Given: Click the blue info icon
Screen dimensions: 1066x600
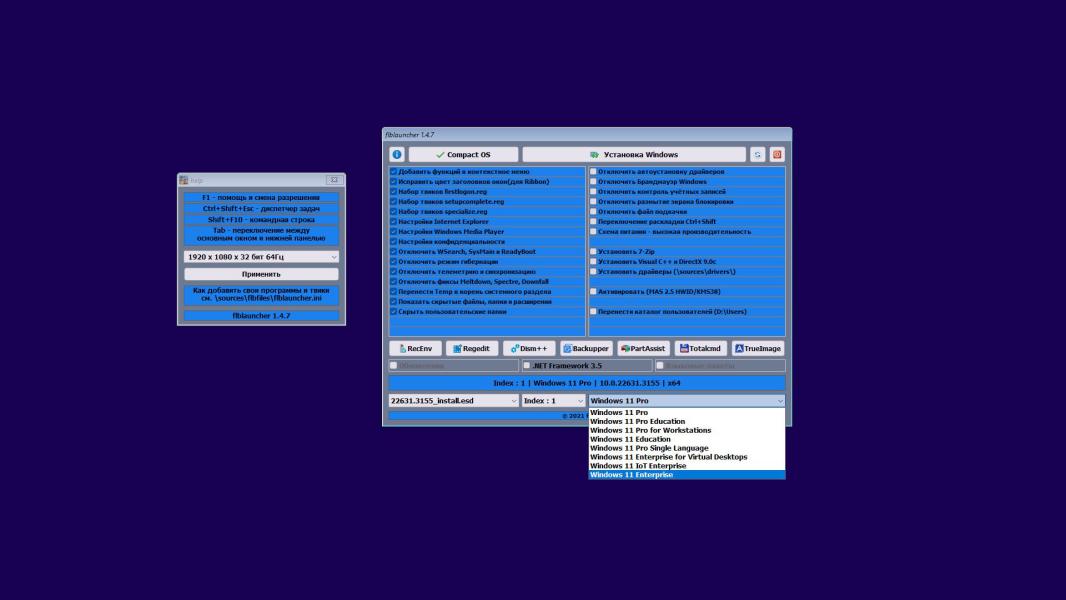Looking at the screenshot, I should click(x=396, y=155).
